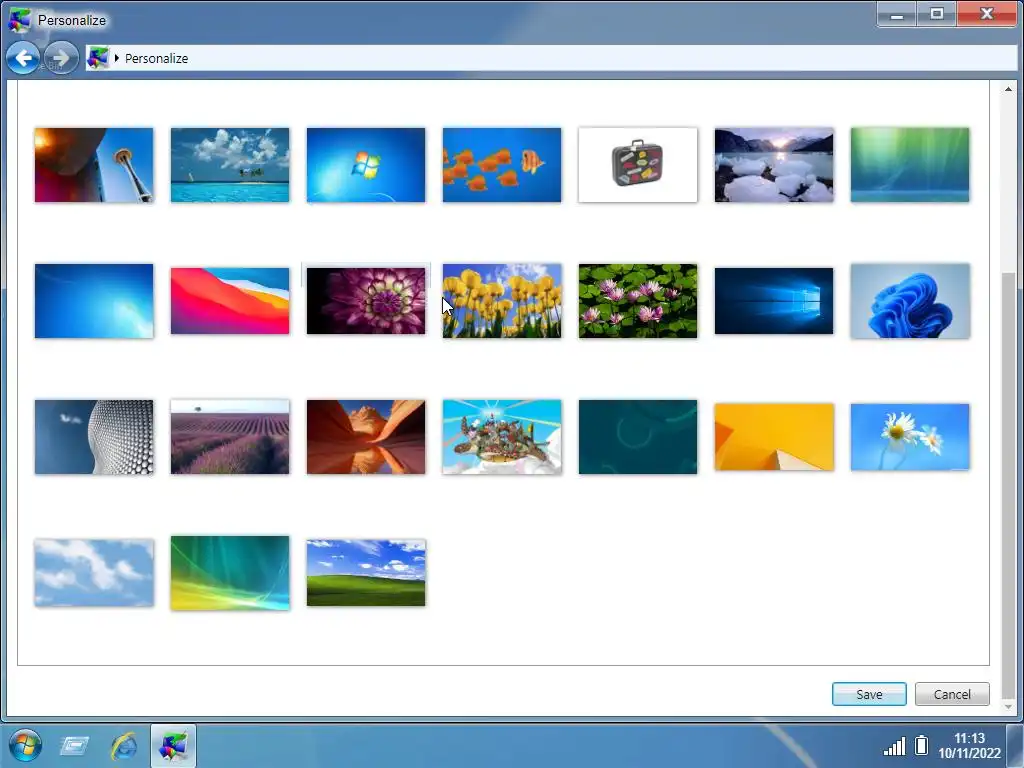The height and width of the screenshot is (768, 1024).
Task: Select the pink water lilies wallpaper
Action: coord(638,301)
